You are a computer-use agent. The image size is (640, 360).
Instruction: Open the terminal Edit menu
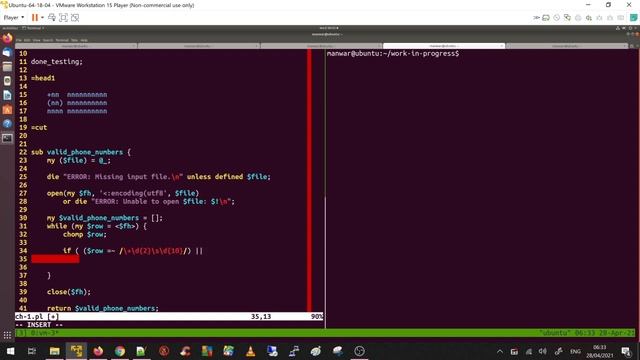27,40
